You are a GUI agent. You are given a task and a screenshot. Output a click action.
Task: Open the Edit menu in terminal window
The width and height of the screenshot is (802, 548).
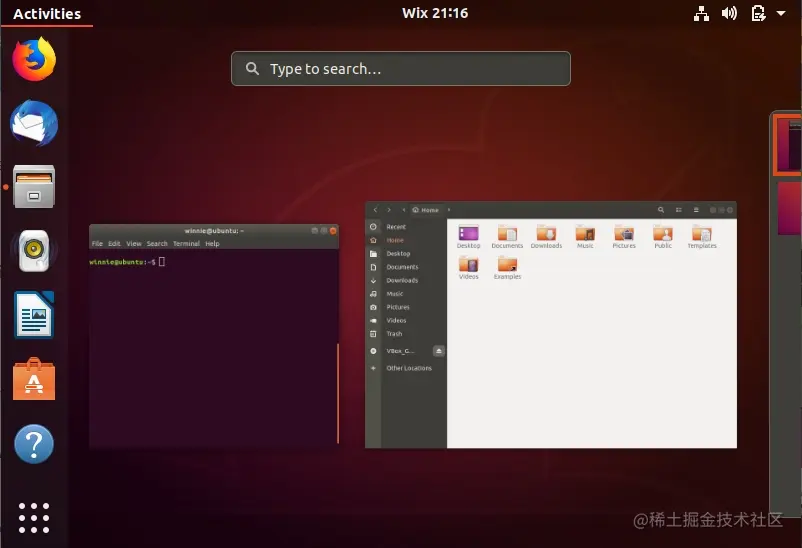click(x=114, y=244)
